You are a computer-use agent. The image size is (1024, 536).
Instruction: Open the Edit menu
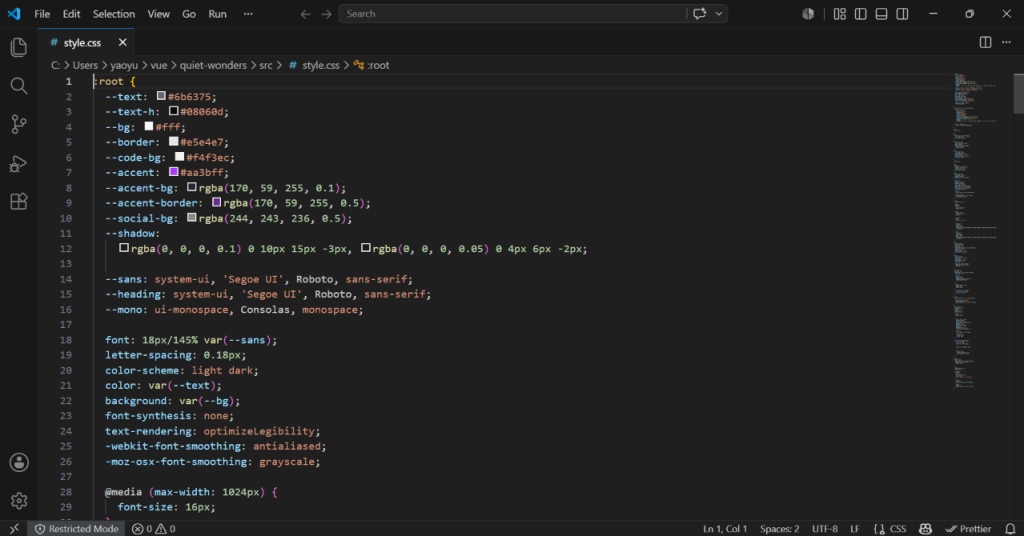point(71,14)
